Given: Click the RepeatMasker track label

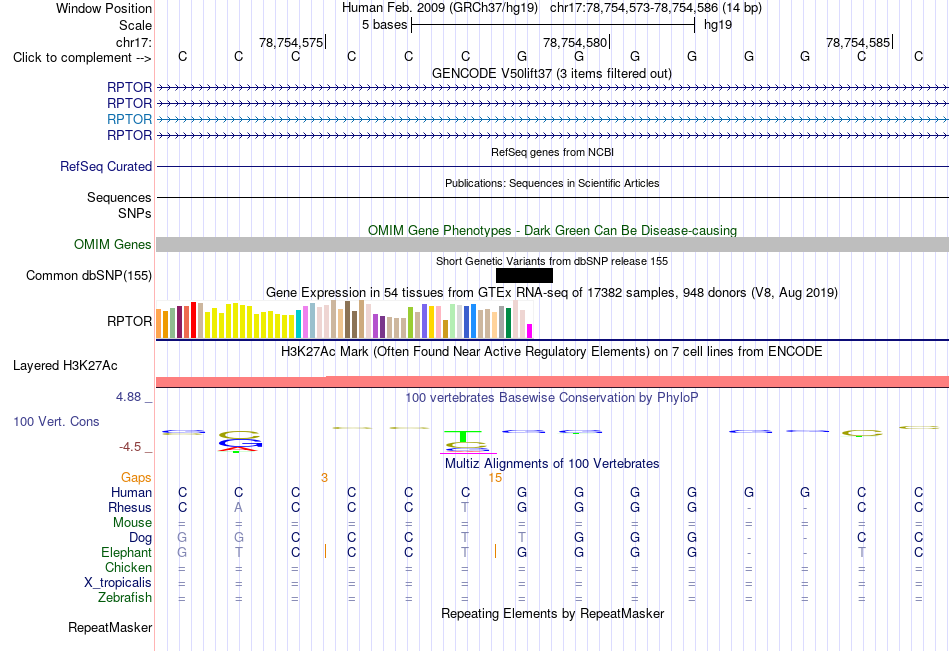Looking at the screenshot, I should point(110,627).
